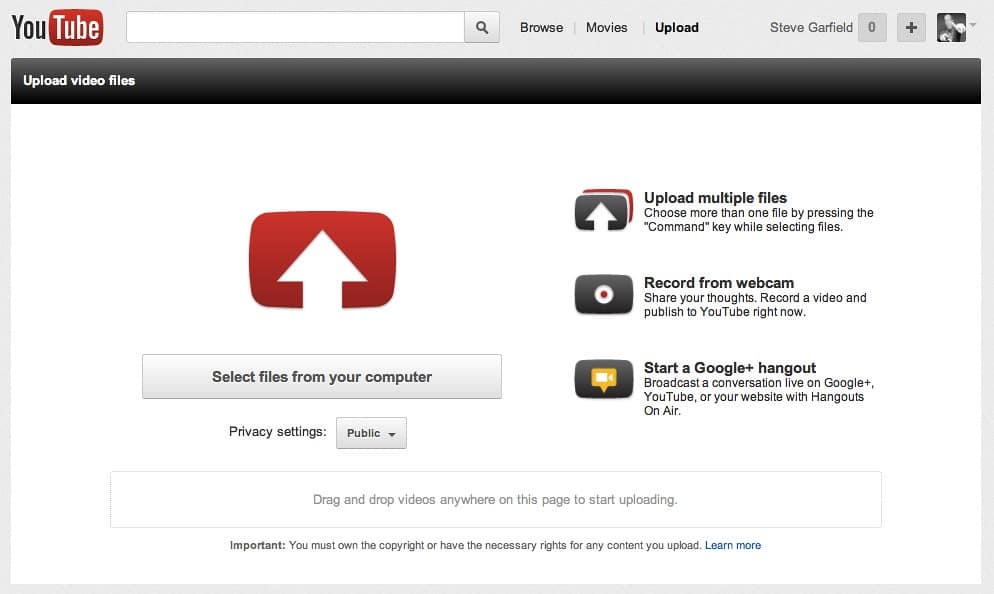The image size is (994, 594).
Task: Expand the account menu arrow beside avatar
Action: point(973,25)
